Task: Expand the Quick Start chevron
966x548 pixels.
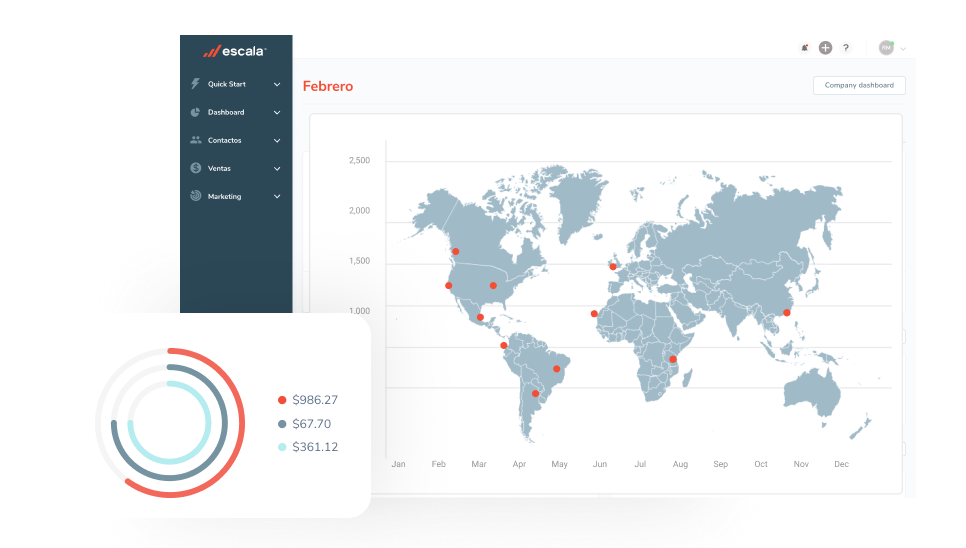Action: (x=277, y=84)
